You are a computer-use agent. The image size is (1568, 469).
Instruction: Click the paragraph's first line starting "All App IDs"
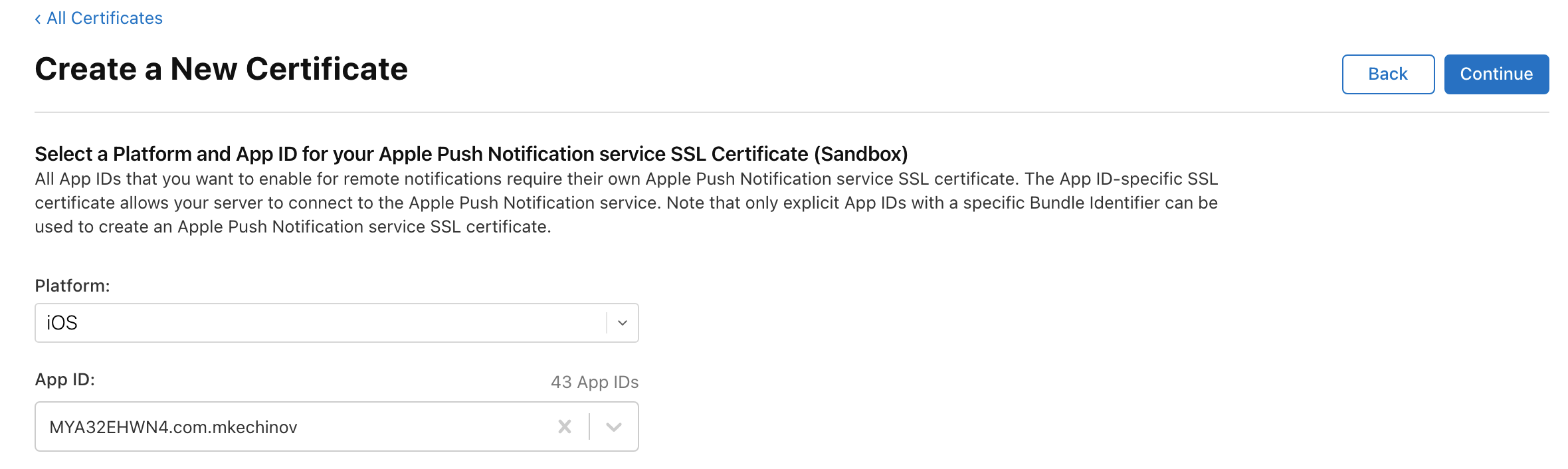click(x=626, y=179)
